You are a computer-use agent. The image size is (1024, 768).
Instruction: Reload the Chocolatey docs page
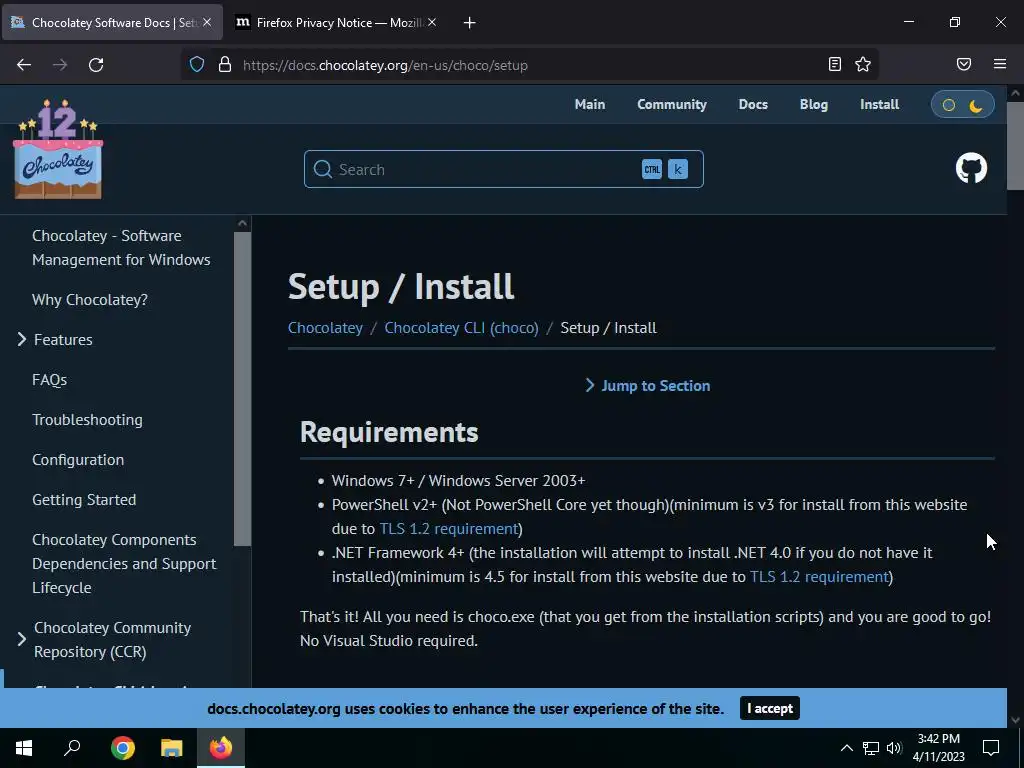[96, 65]
